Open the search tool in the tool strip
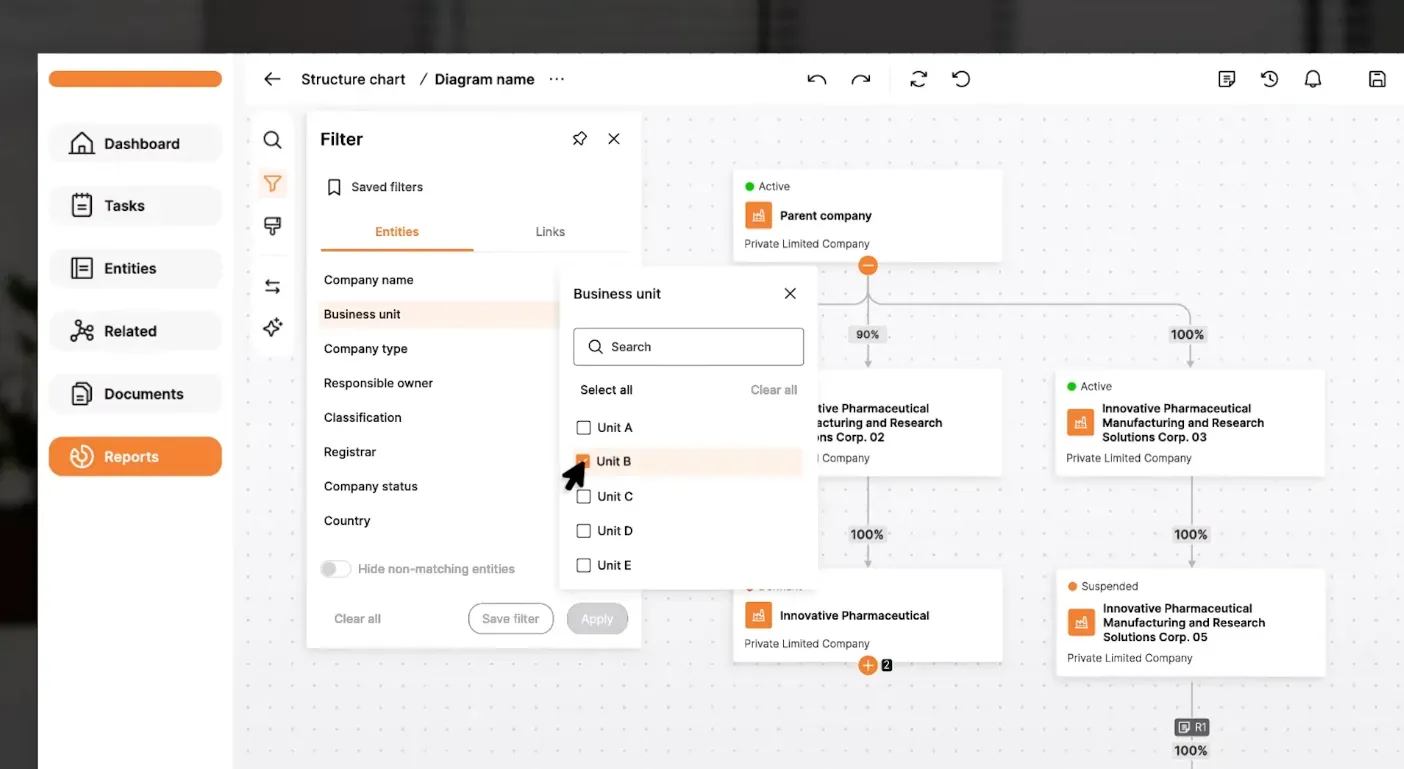Screen dimensions: 1404x769 [x=272, y=140]
